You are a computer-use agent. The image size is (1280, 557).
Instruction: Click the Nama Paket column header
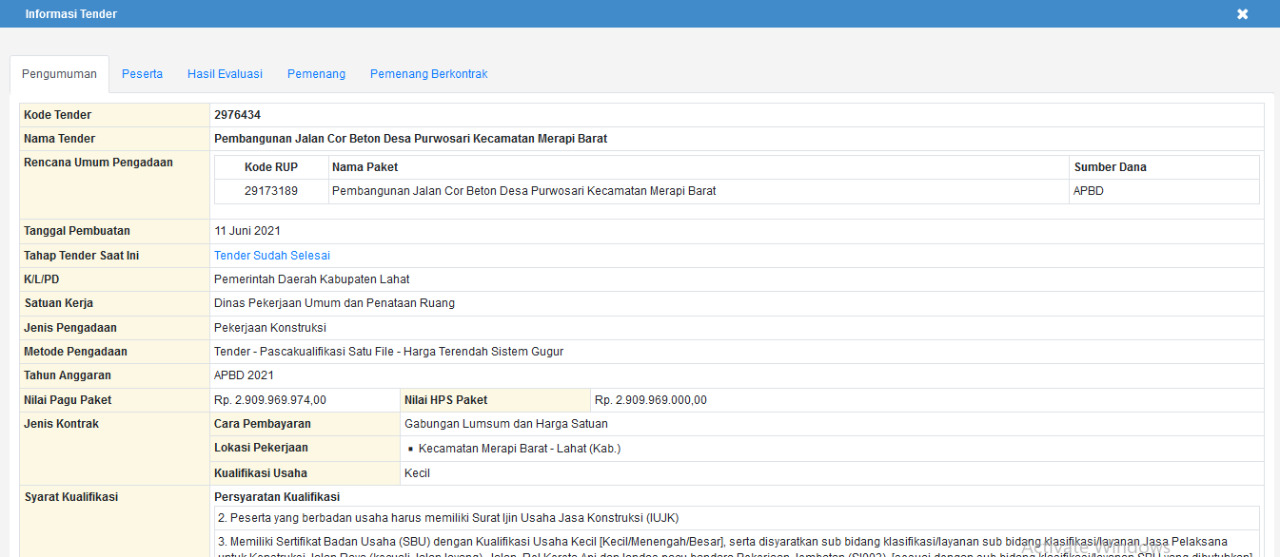[365, 167]
